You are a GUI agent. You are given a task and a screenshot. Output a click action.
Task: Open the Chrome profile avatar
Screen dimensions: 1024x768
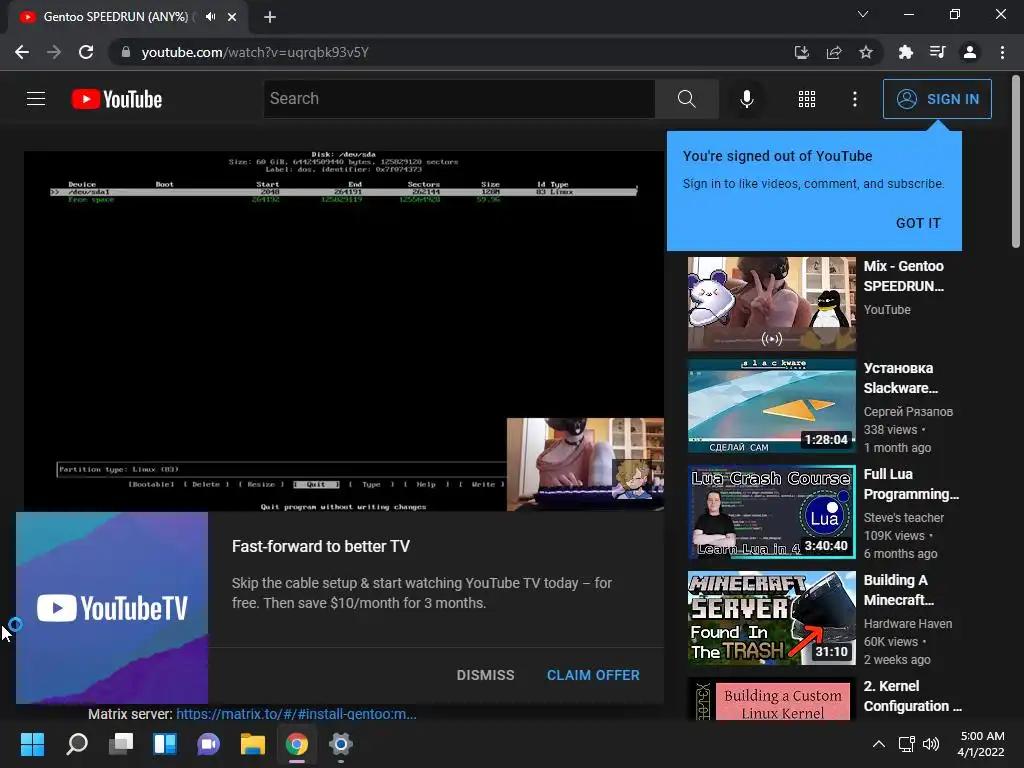click(x=970, y=52)
